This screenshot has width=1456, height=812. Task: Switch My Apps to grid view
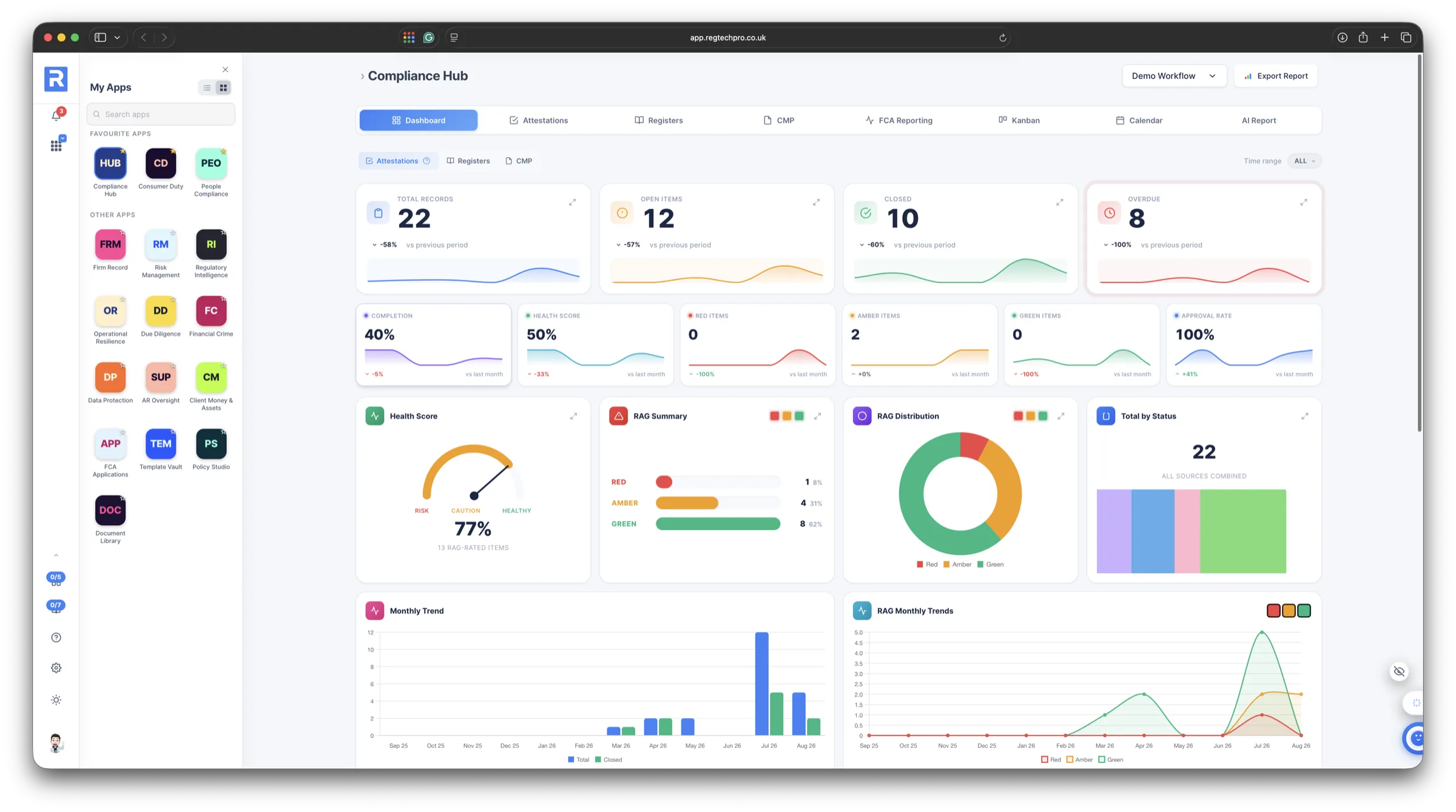point(223,88)
